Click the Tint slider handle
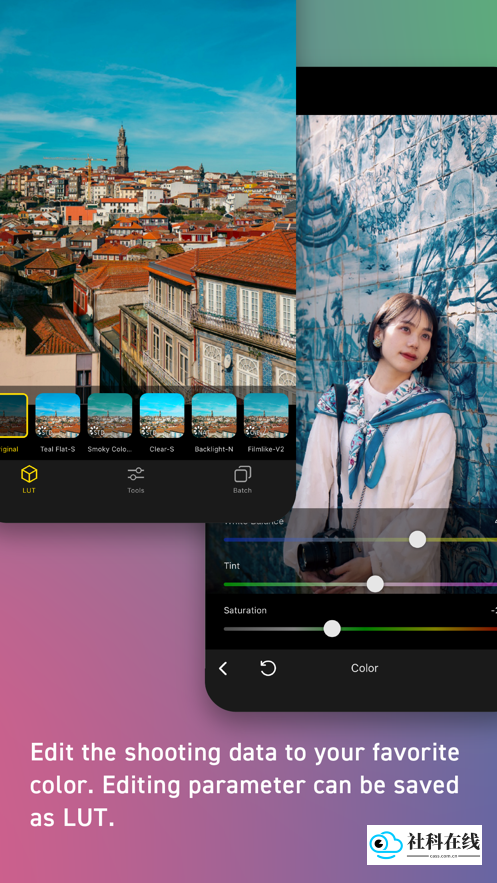Viewport: 497px width, 883px height. click(x=375, y=584)
